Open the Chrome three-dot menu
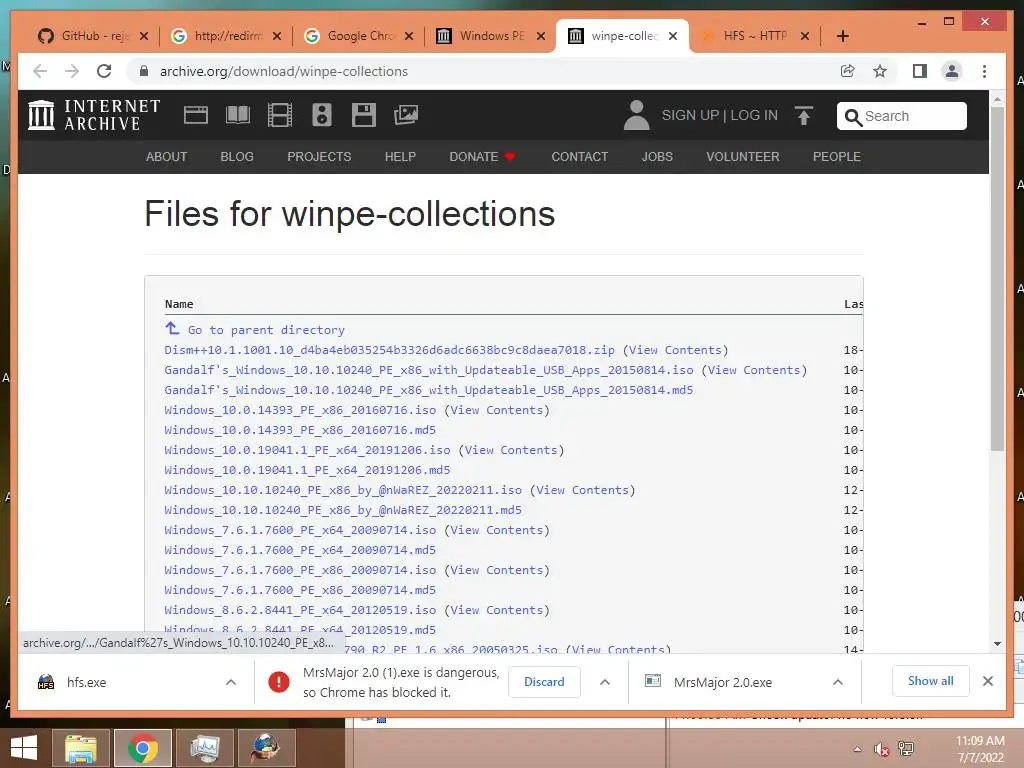 pyautogui.click(x=984, y=71)
